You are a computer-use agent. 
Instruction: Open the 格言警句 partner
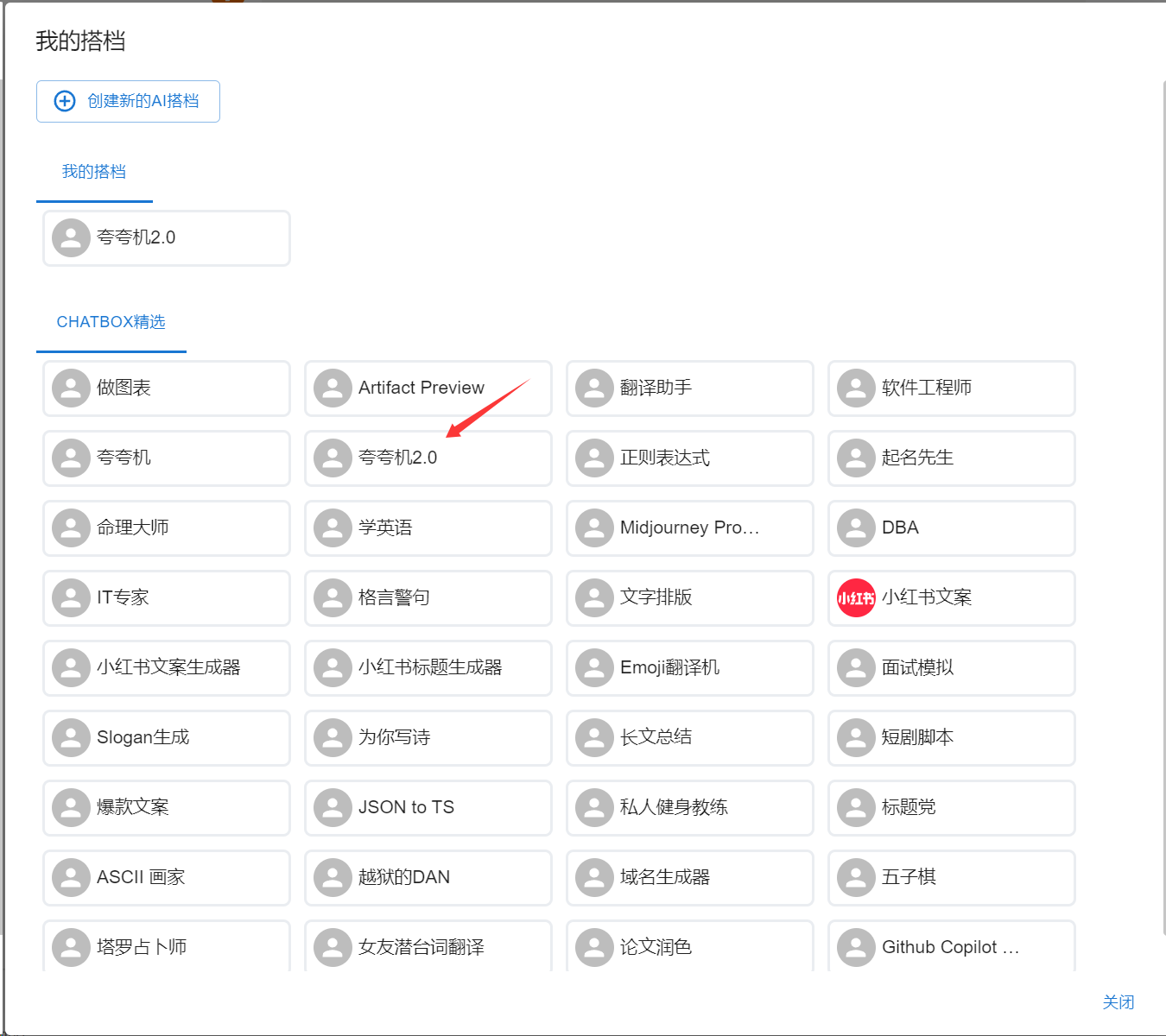coord(428,598)
